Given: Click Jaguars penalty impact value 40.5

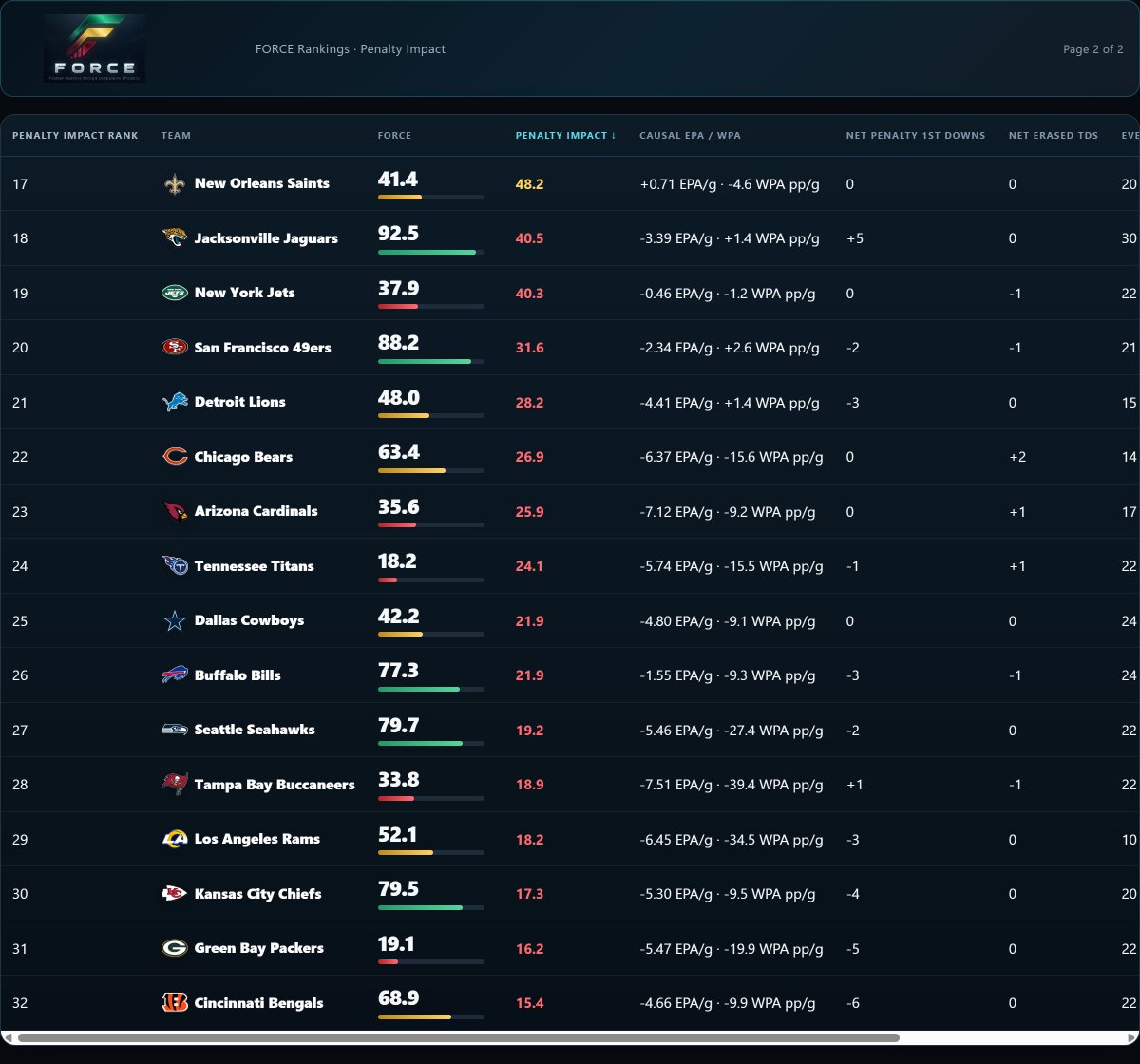Looking at the screenshot, I should (x=530, y=238).
